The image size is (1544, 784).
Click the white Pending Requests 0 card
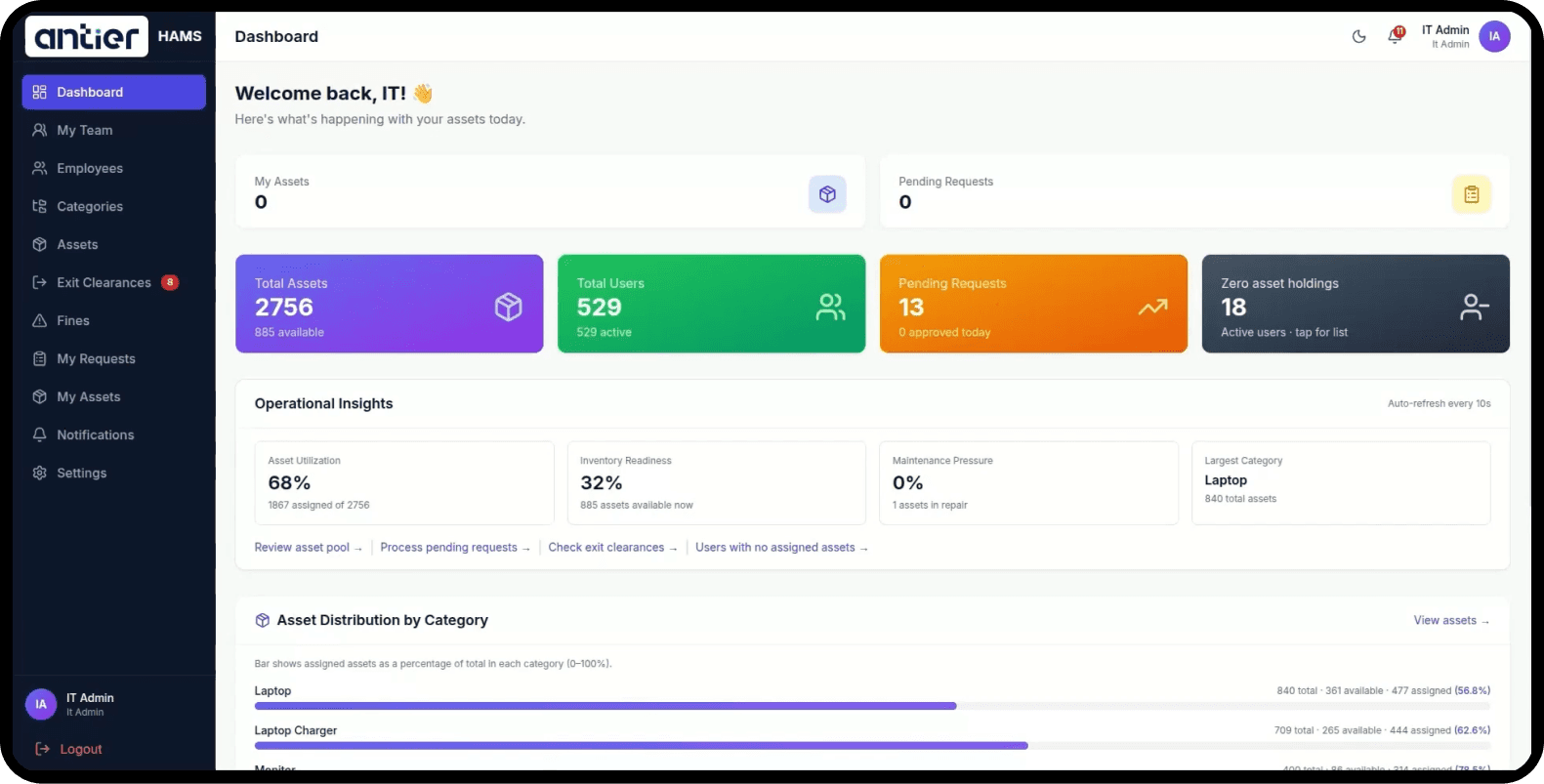pos(1194,191)
